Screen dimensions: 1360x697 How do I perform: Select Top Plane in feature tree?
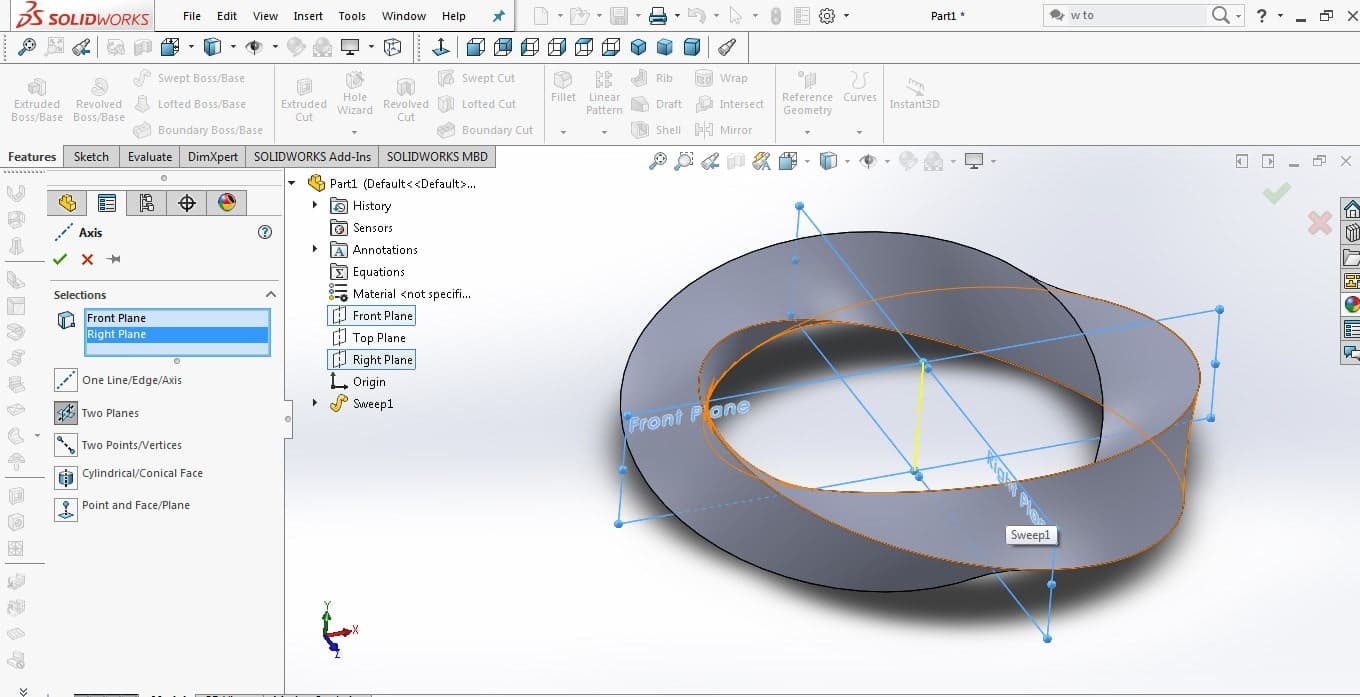coord(378,338)
